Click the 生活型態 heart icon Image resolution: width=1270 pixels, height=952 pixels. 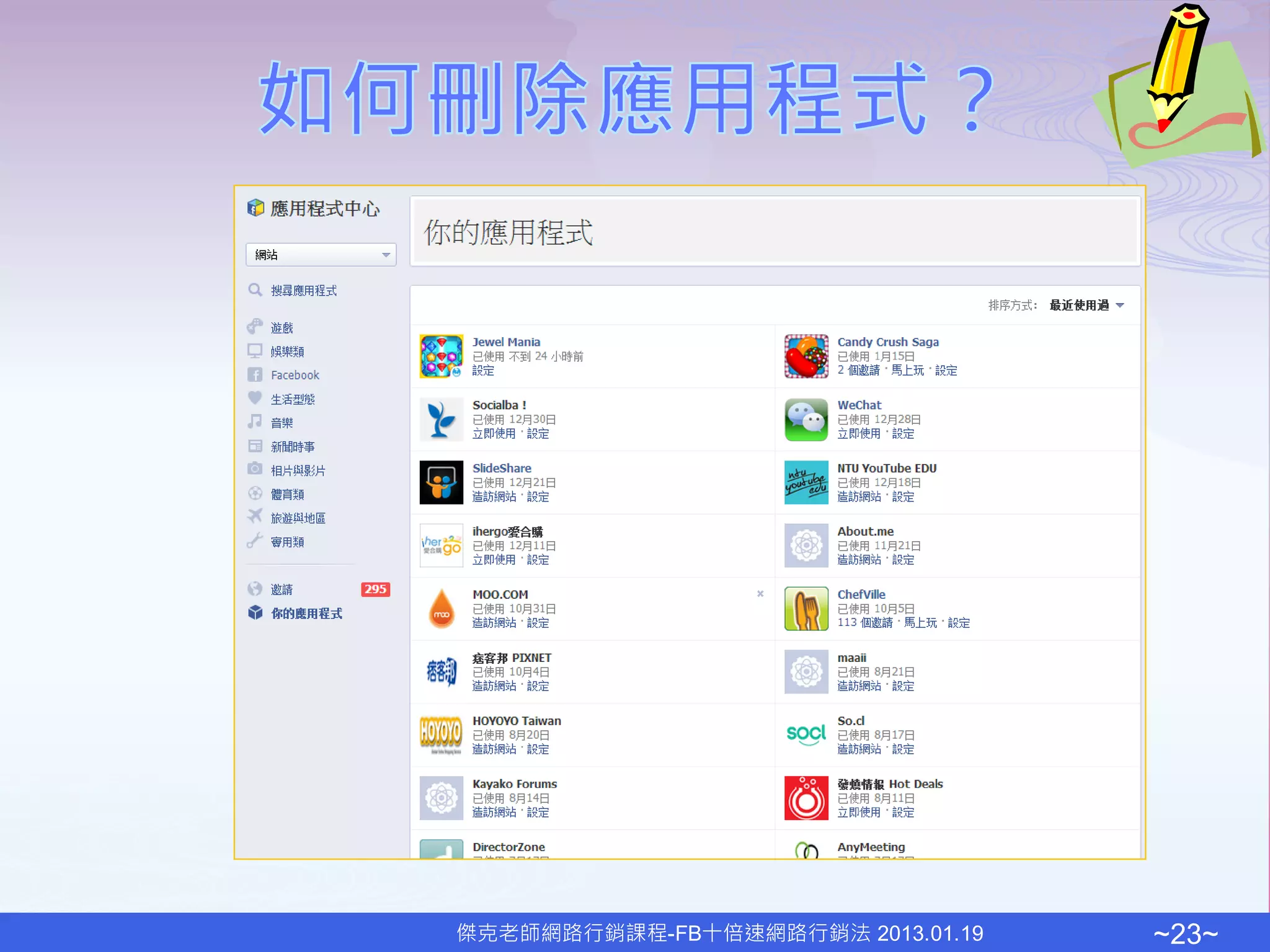tap(255, 398)
